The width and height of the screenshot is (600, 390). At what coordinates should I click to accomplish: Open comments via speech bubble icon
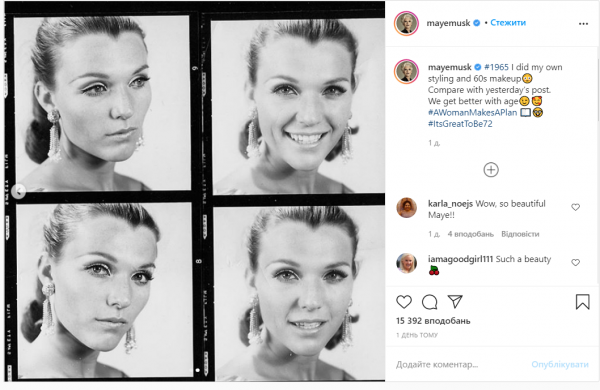click(x=429, y=302)
